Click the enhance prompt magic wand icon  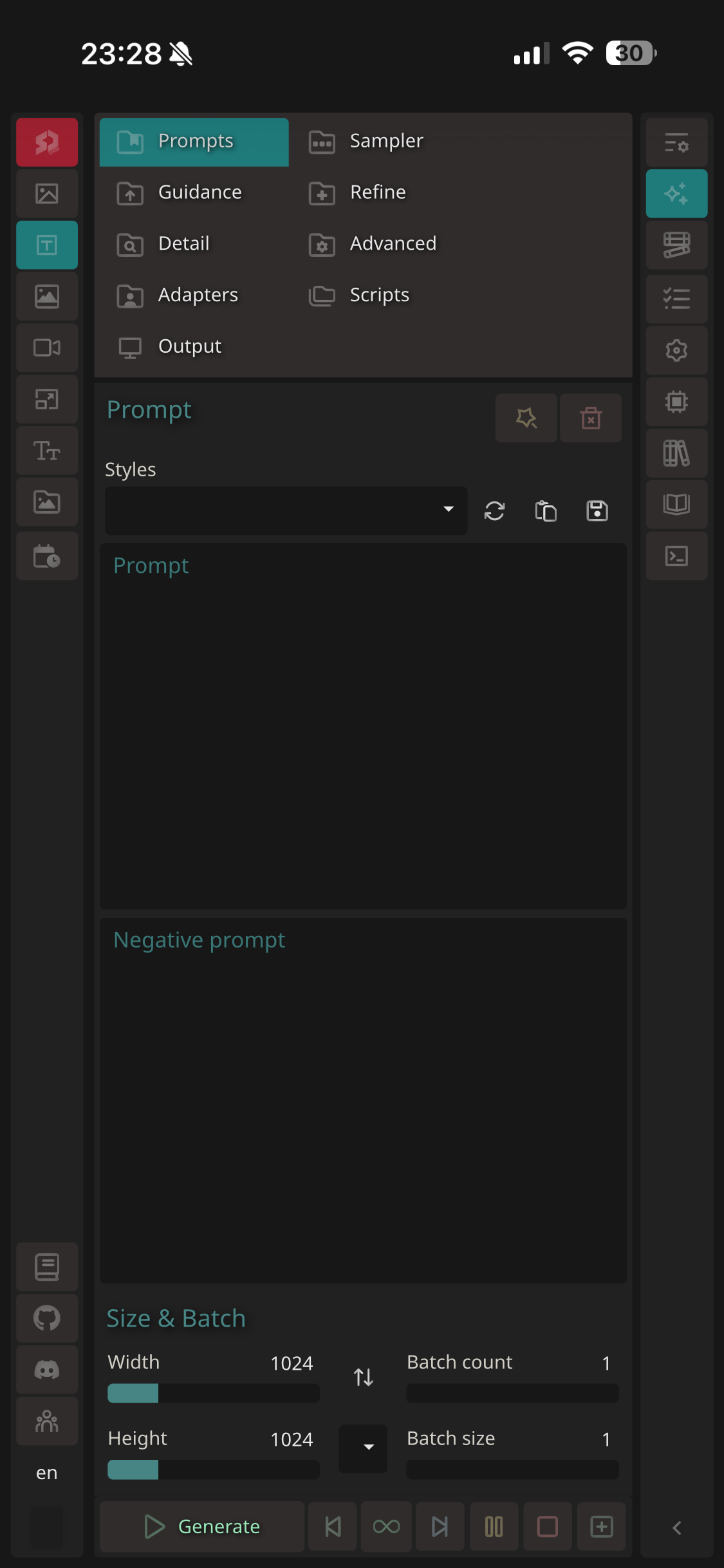click(526, 418)
